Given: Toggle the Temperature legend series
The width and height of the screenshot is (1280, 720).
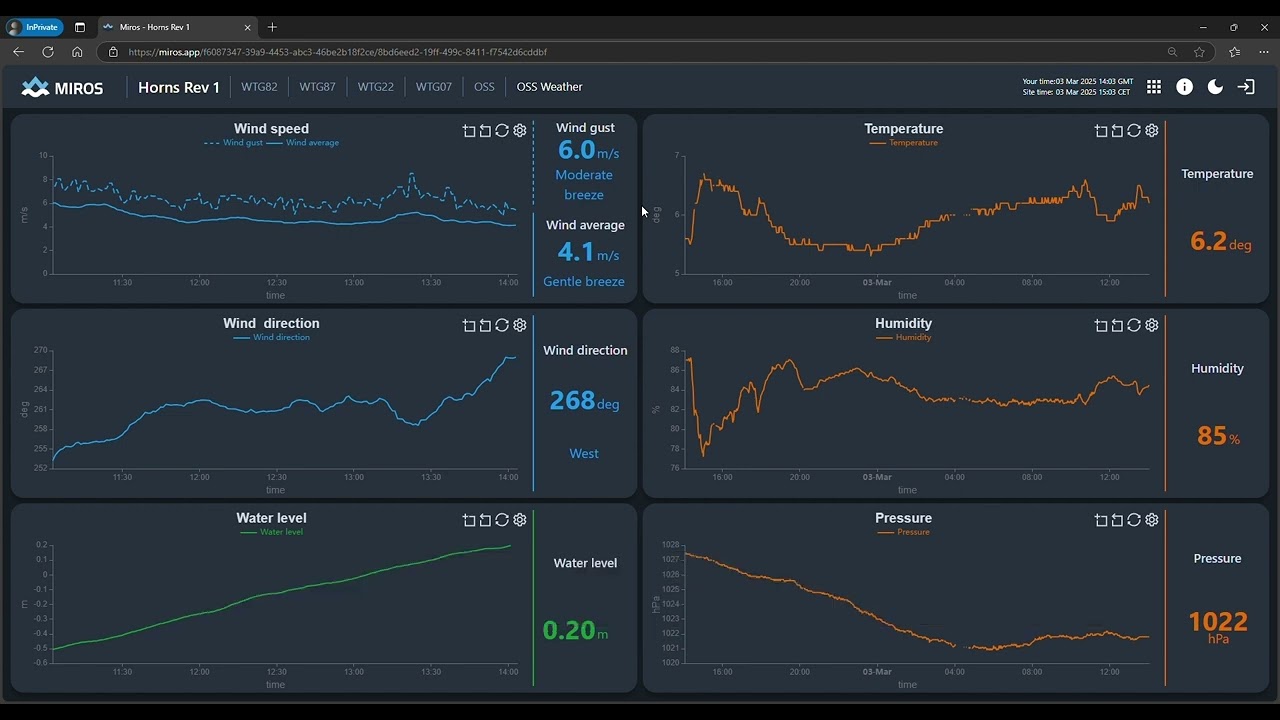Looking at the screenshot, I should coord(904,143).
